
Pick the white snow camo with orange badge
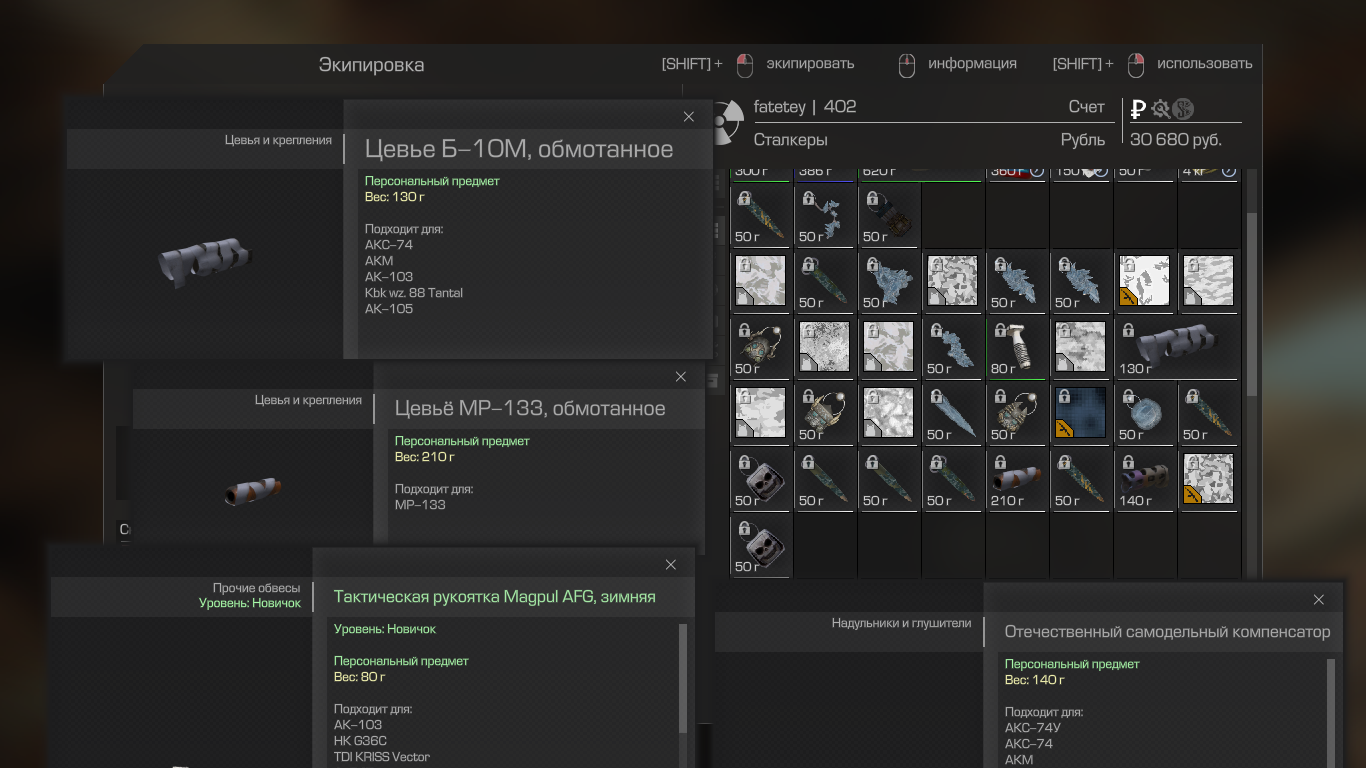(1146, 281)
